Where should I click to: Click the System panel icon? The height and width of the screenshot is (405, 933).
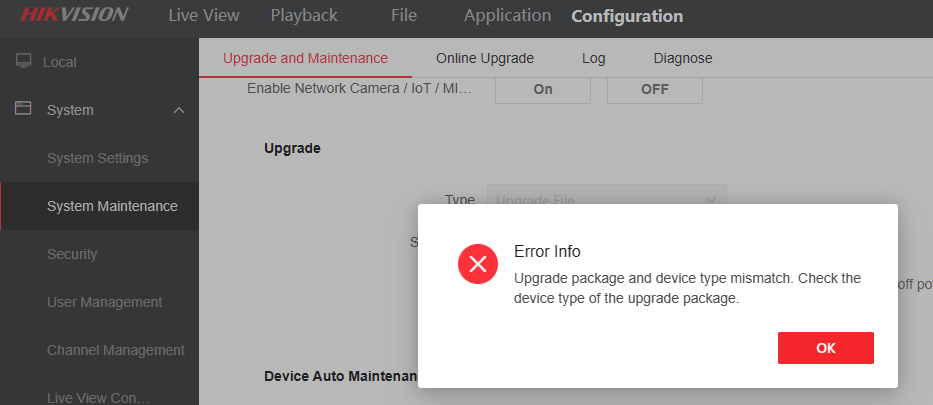24,109
